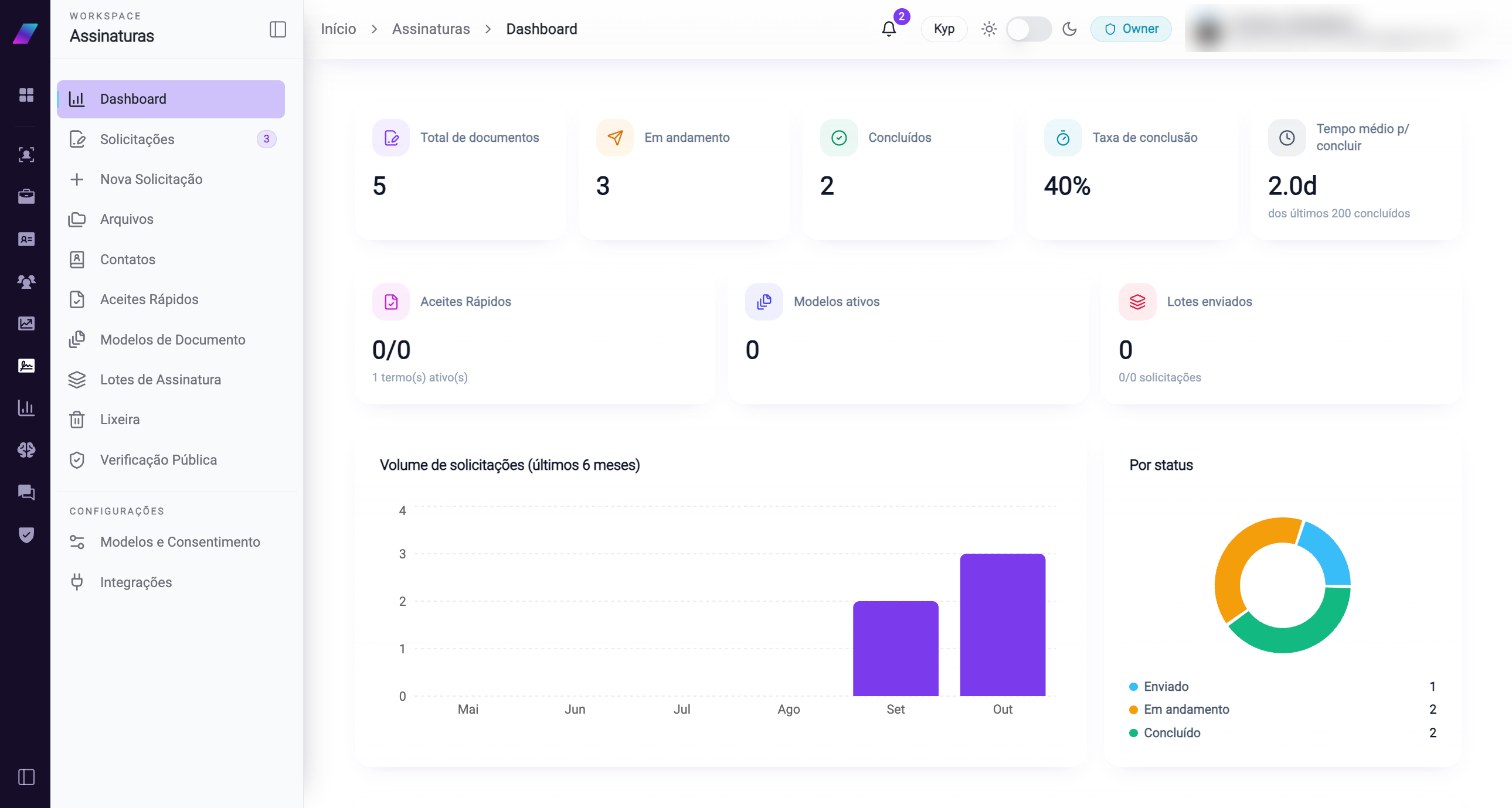Click the sun light-mode icon
Screen dimensions: 1512x808
pos(989,29)
